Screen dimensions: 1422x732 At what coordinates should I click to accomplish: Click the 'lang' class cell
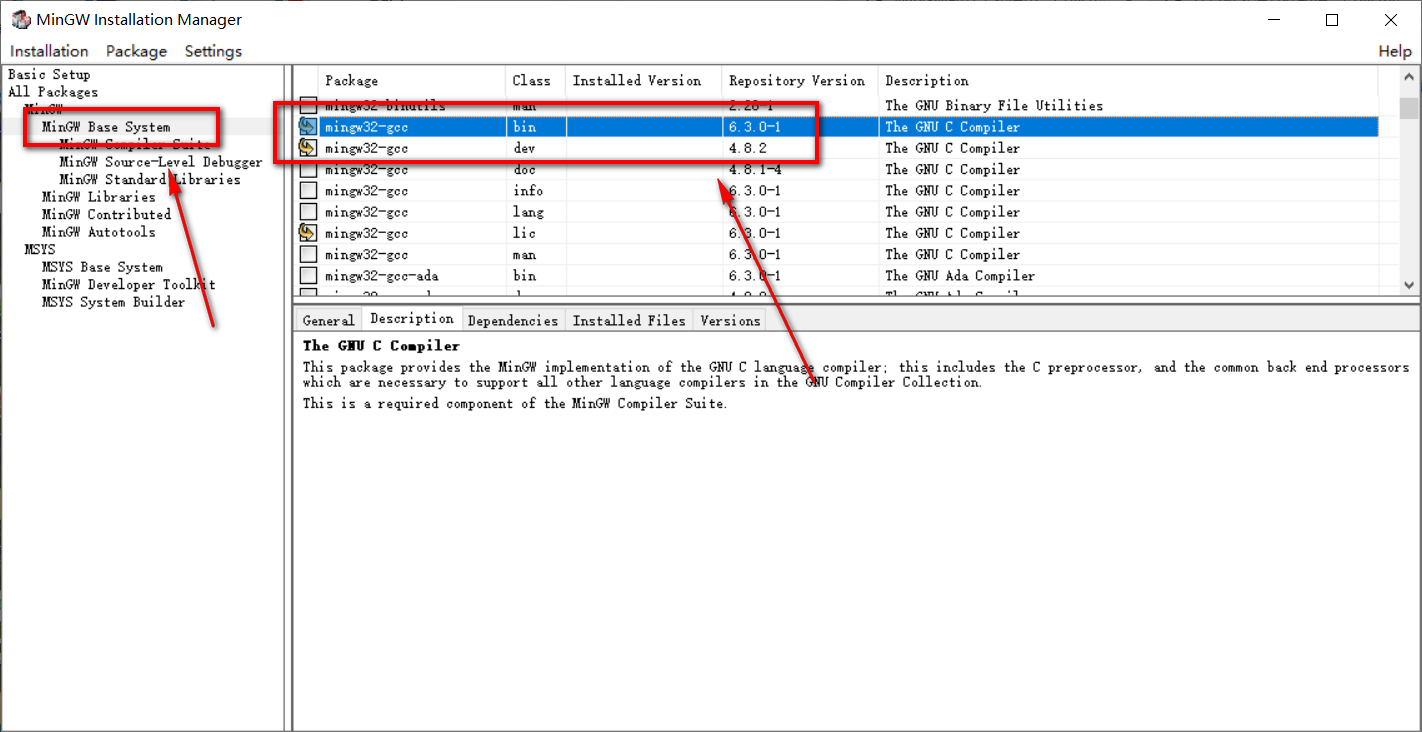coord(528,212)
